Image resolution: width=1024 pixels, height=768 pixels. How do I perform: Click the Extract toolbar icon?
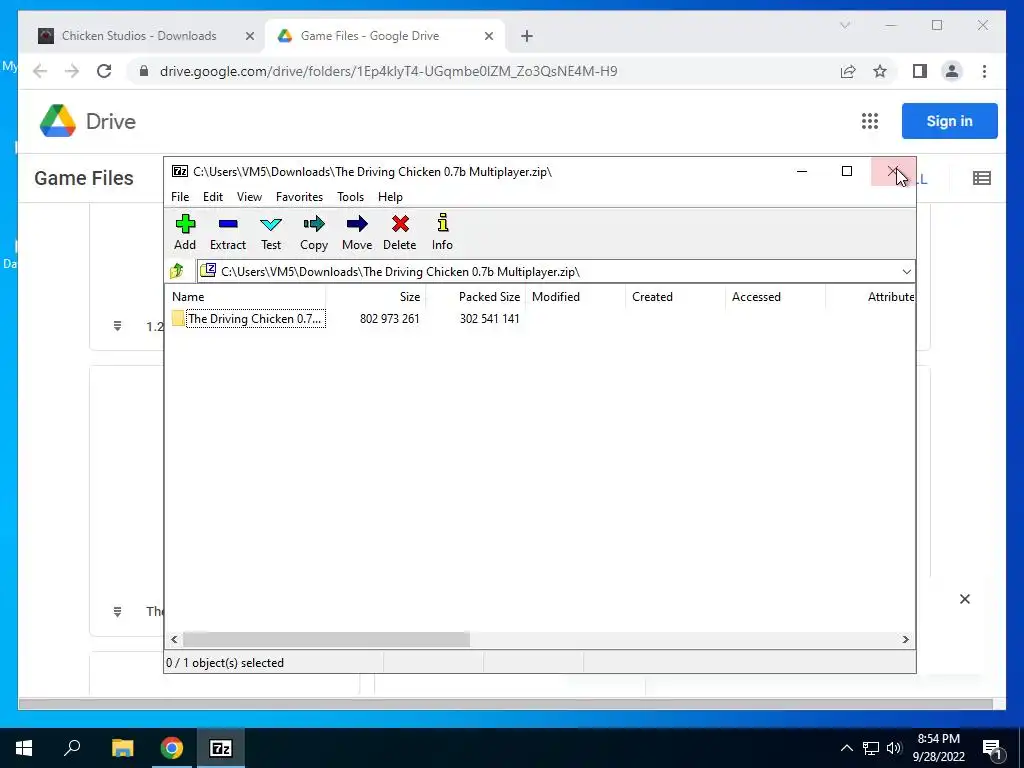point(227,232)
